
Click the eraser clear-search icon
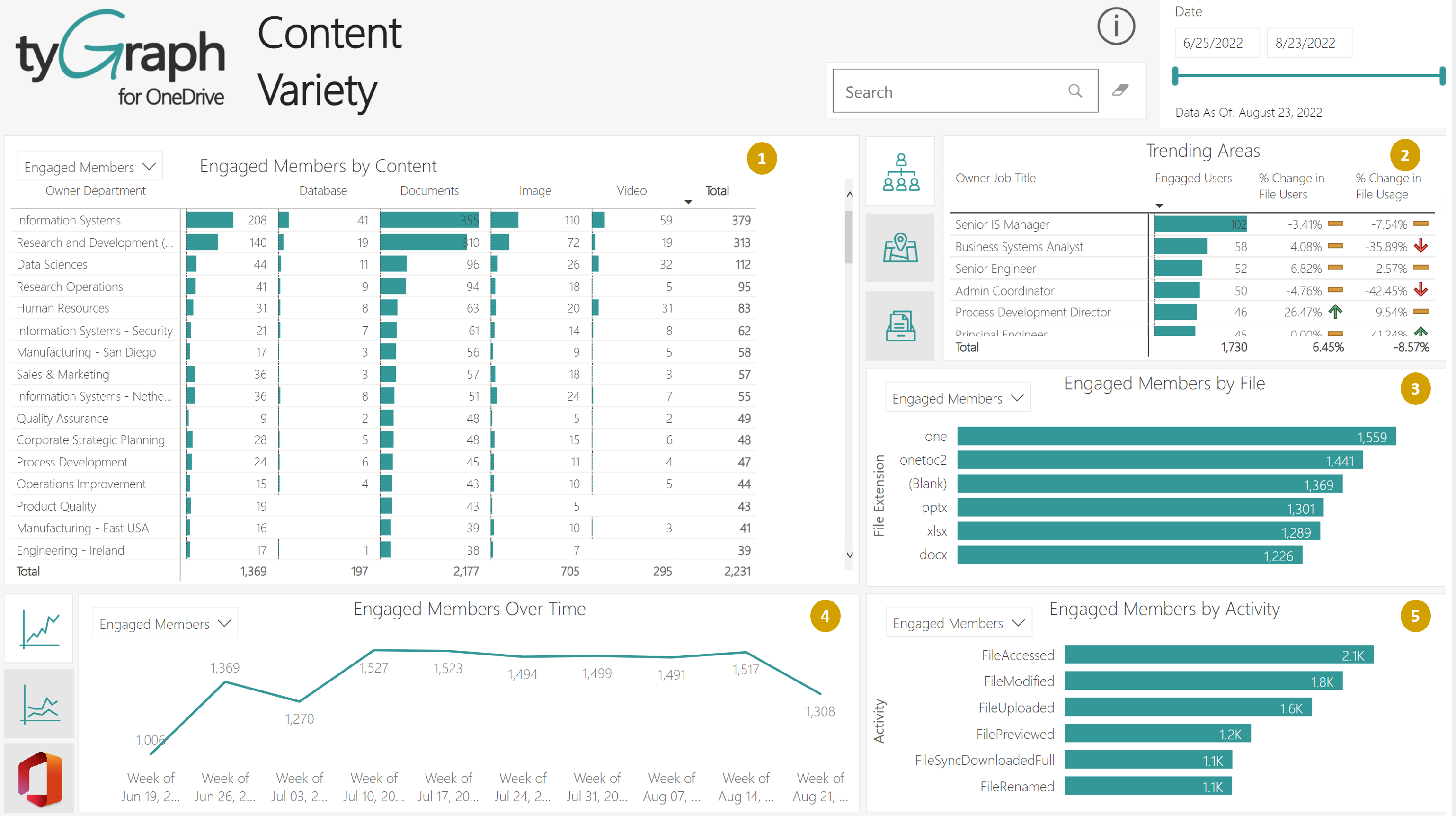(1120, 90)
